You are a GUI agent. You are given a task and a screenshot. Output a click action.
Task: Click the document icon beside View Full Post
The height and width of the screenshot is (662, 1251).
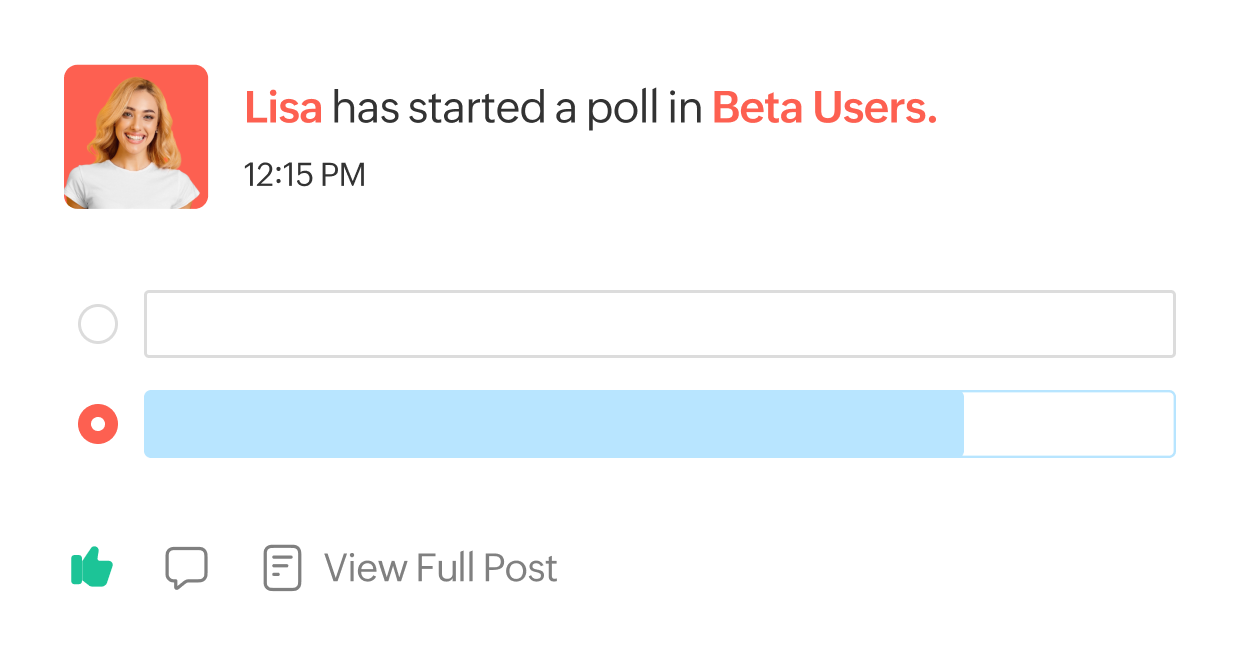point(282,568)
